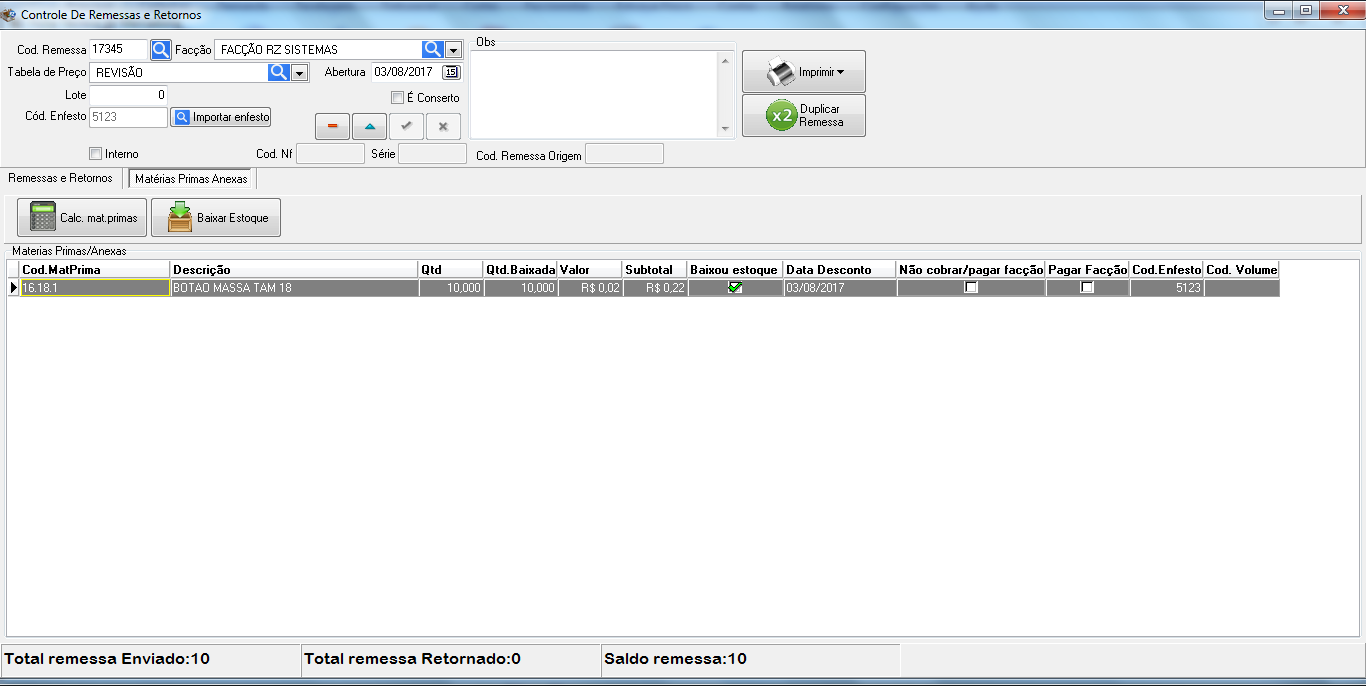Viewport: 1366px width, 686px height.
Task: Open the Facção search magnifier
Action: [432, 49]
